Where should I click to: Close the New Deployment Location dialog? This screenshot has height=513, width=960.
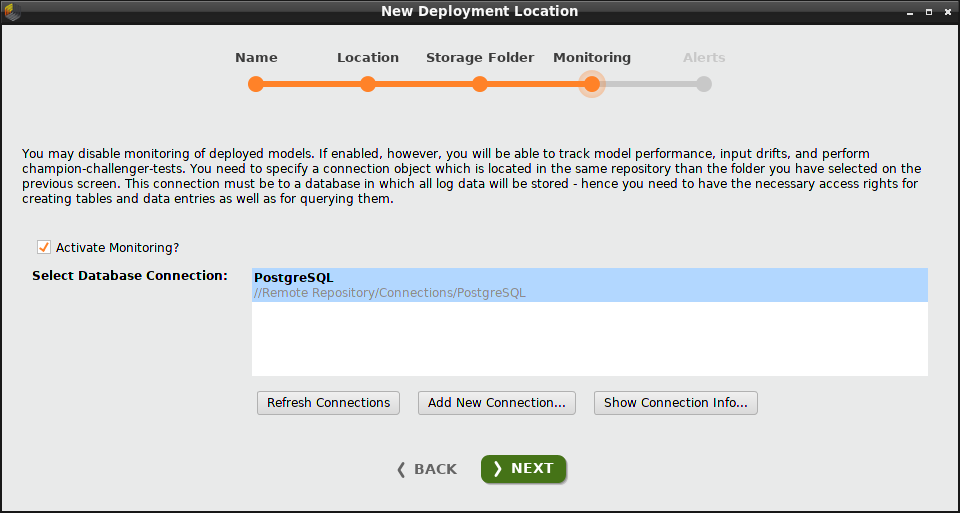coord(946,12)
